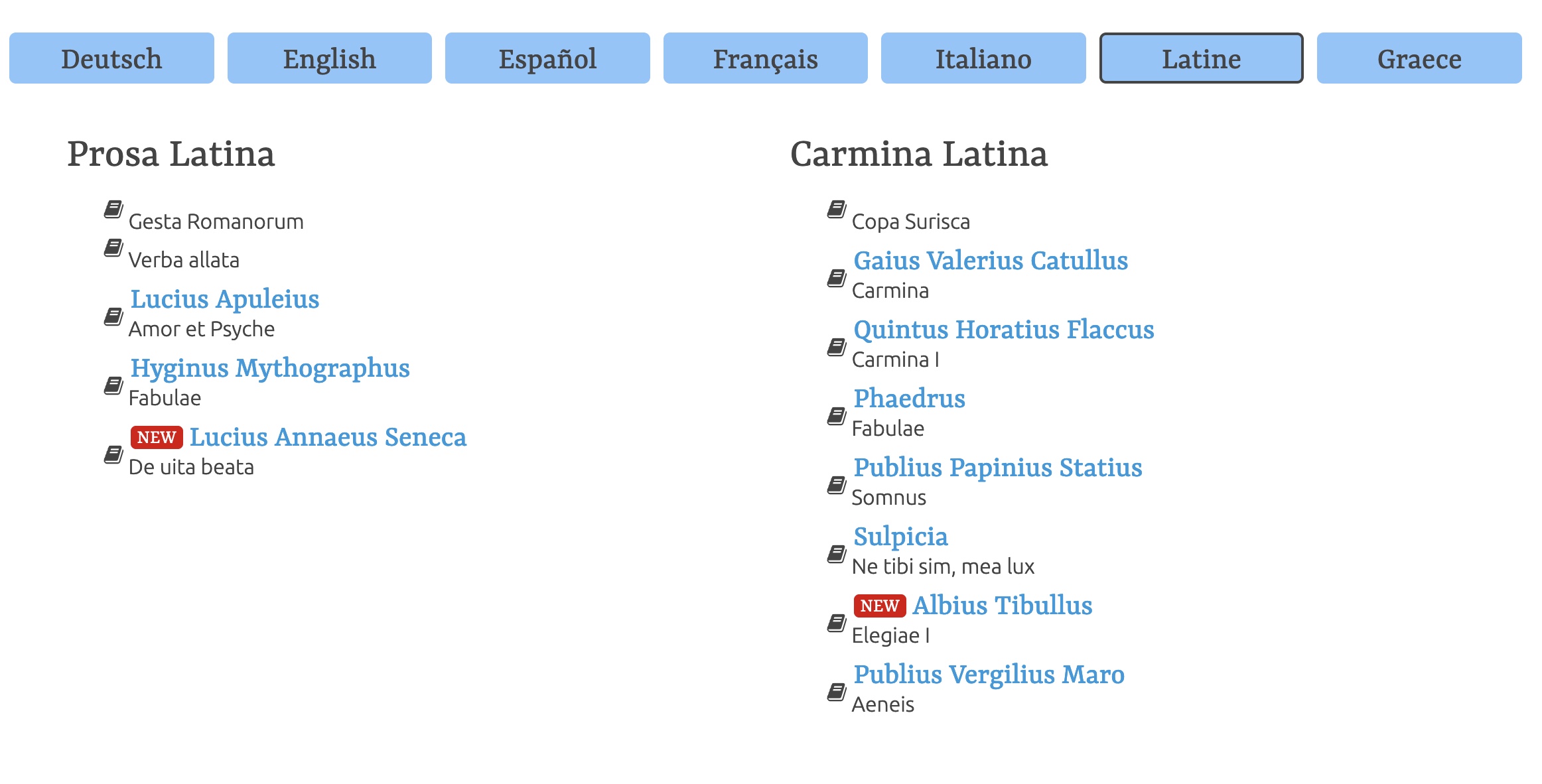Image resolution: width=1542 pixels, height=784 pixels.
Task: Click the book icon next to Verba allata
Action: [113, 248]
